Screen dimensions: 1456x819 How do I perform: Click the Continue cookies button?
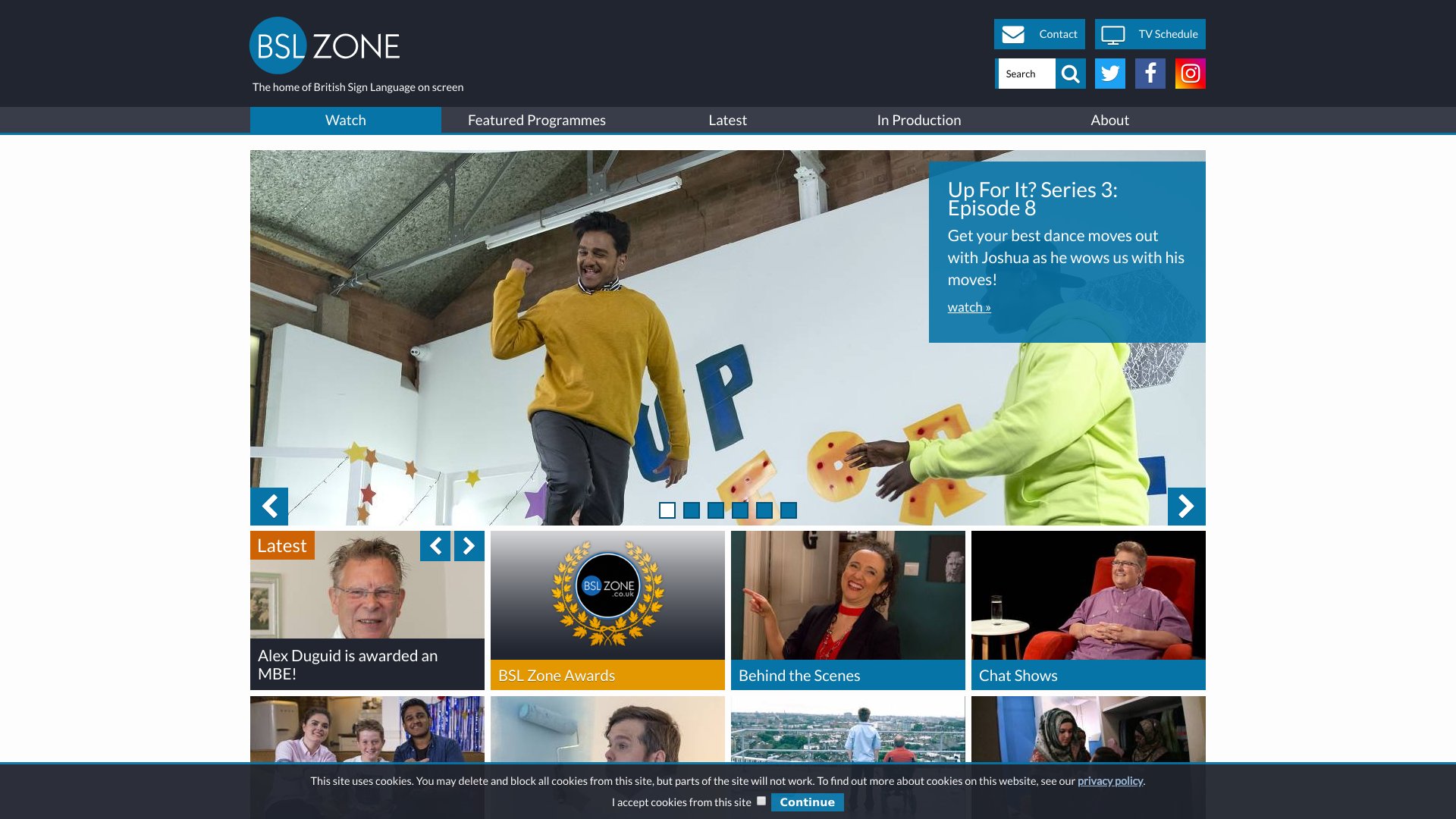(807, 802)
